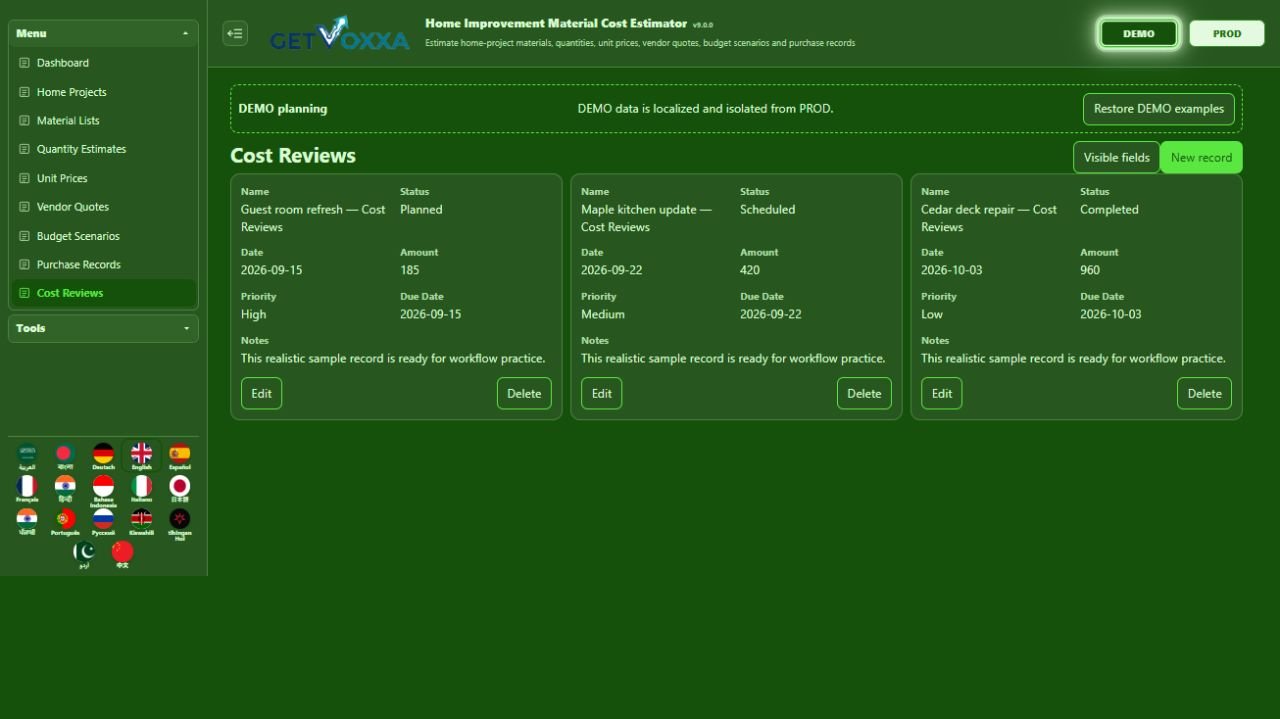
Task: Click the Cost Reviews heading
Action: [293, 156]
